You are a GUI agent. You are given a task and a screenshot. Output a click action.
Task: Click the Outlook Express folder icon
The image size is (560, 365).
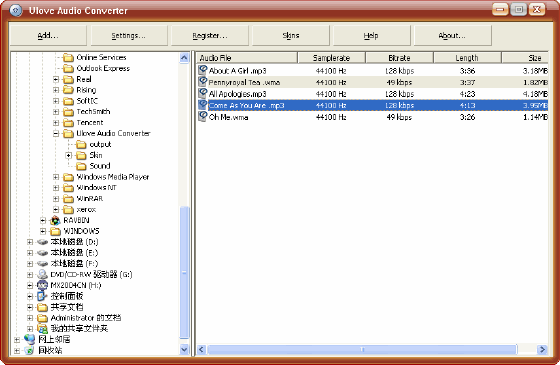click(x=68, y=68)
